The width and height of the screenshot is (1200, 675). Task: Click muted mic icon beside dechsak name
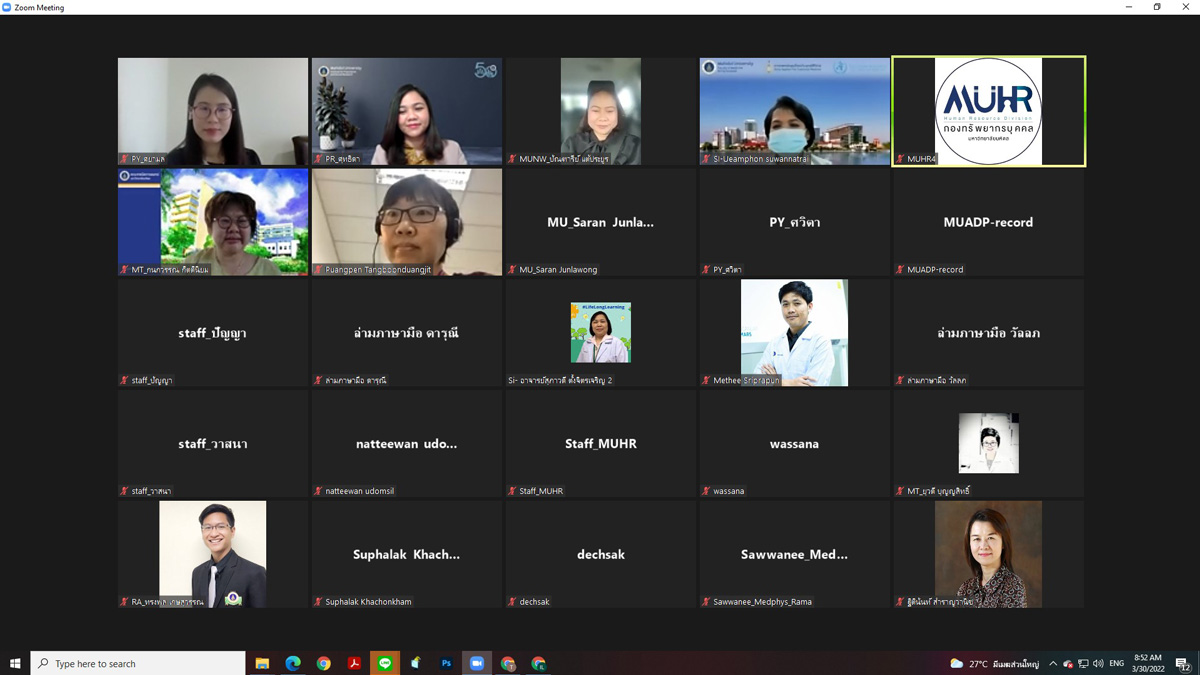click(x=512, y=602)
